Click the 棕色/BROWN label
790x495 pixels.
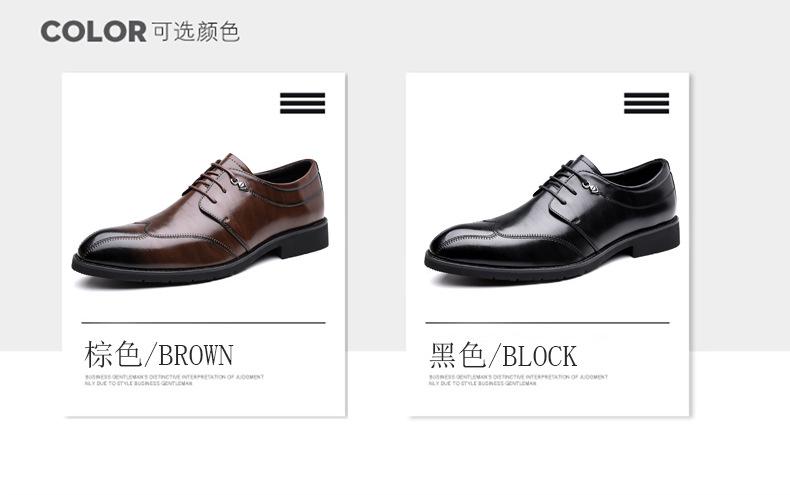[x=159, y=354]
